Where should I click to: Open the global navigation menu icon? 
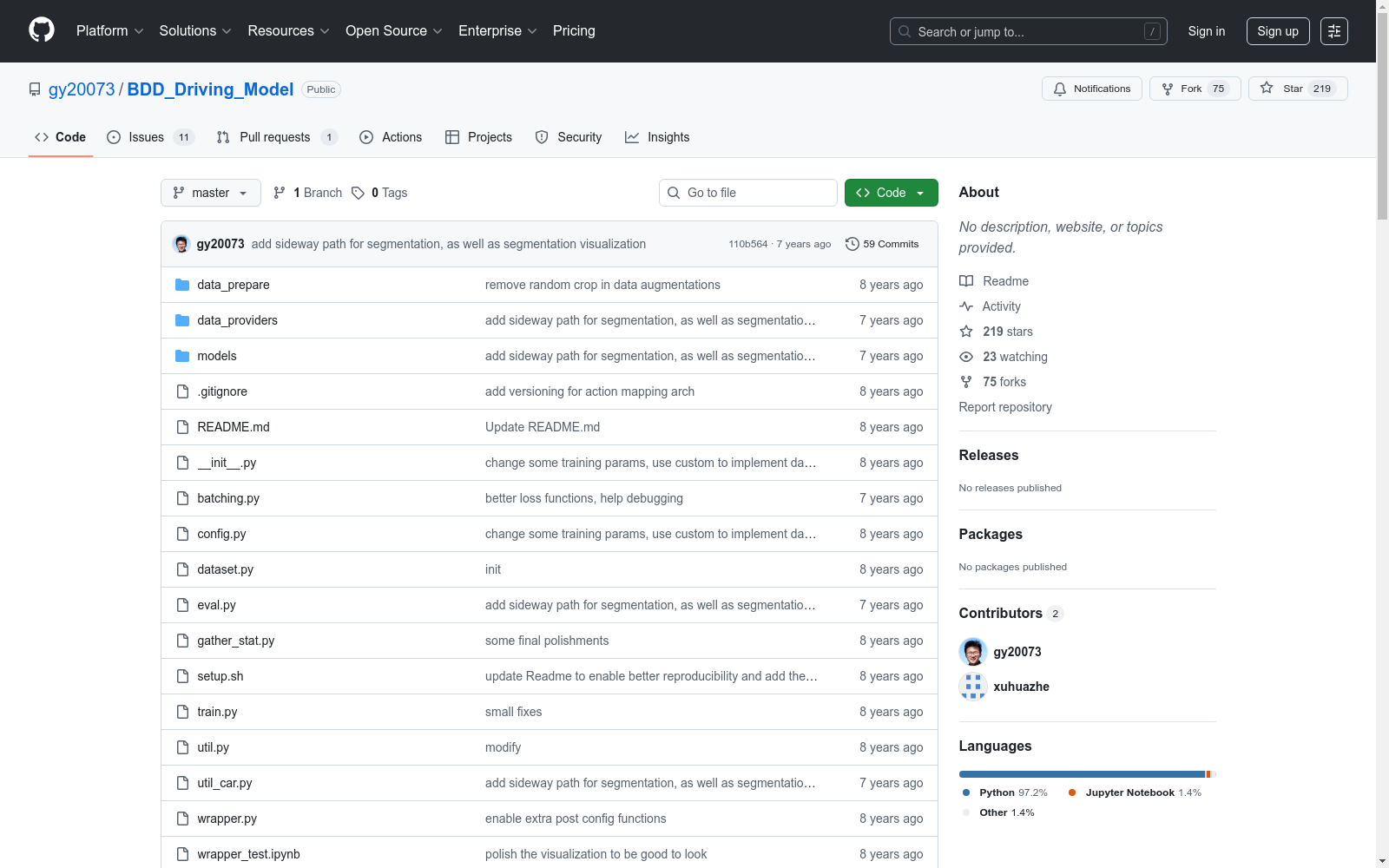1334,31
